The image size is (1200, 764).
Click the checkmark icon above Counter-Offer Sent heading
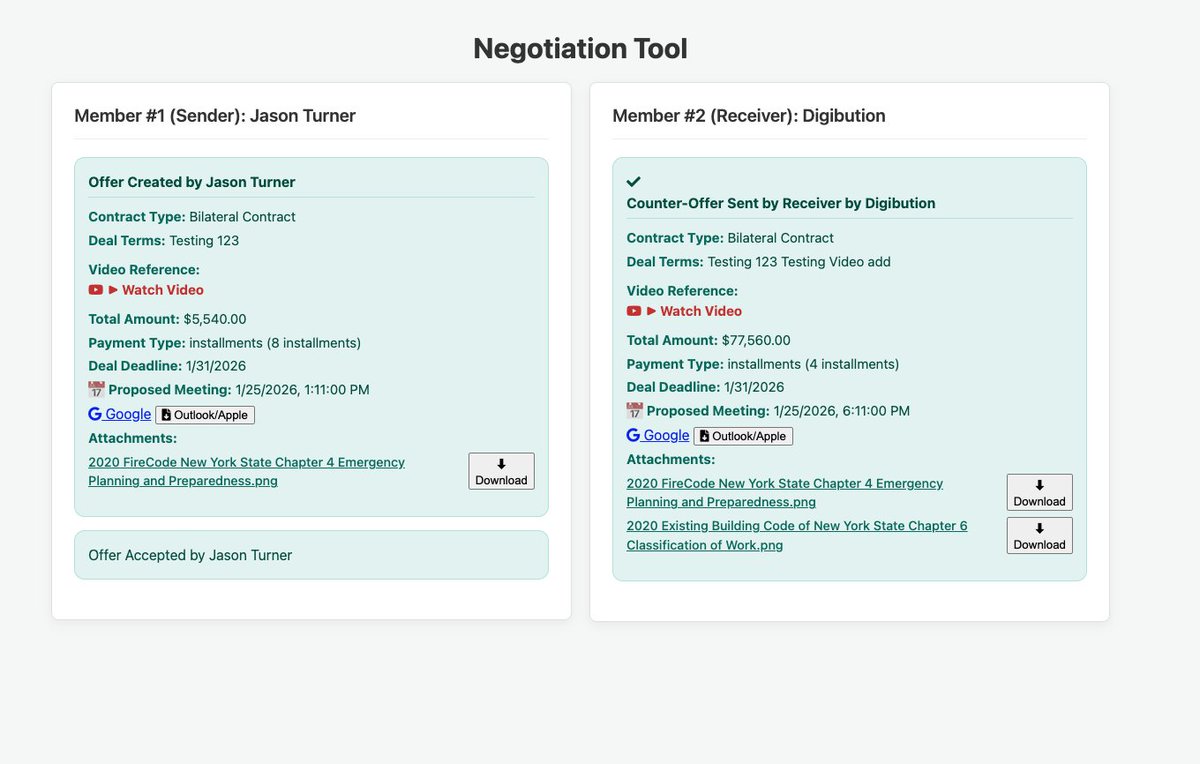pos(633,182)
